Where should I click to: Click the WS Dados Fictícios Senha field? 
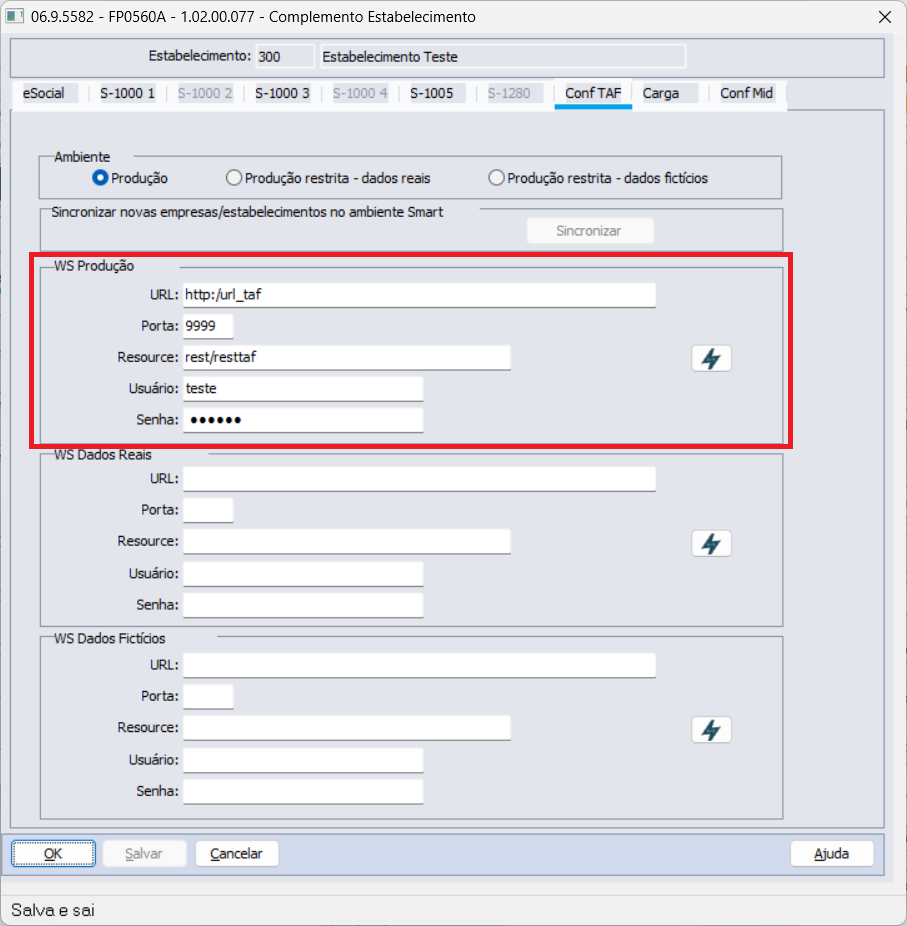[x=303, y=791]
